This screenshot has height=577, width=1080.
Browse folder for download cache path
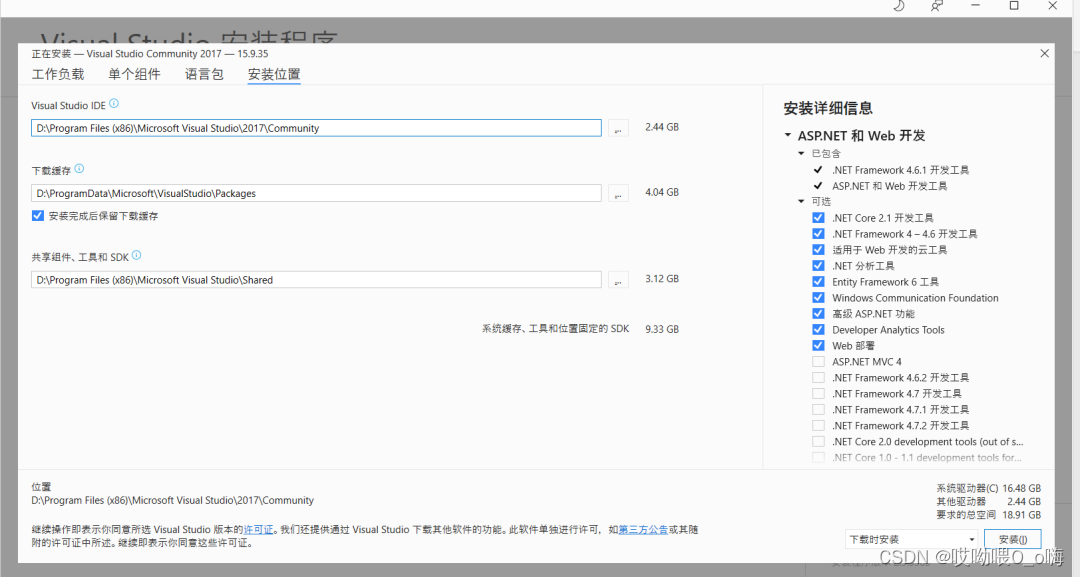(x=618, y=193)
